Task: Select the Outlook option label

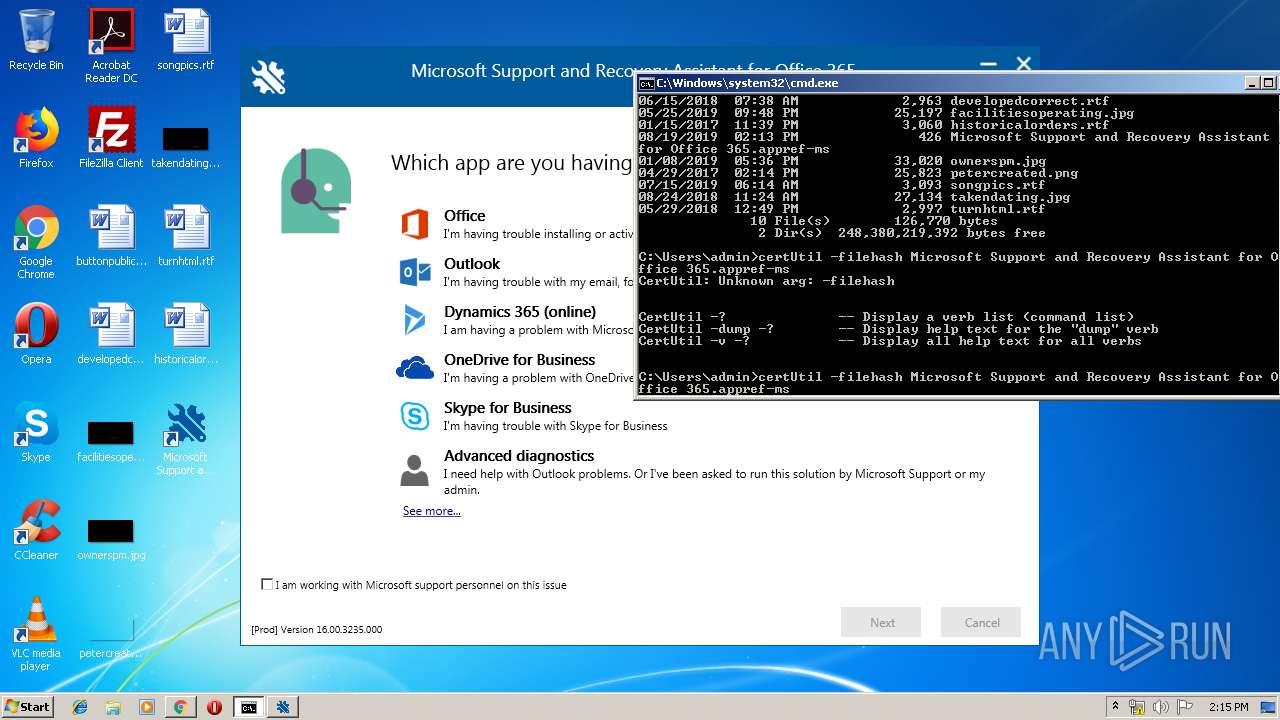Action: point(472,264)
